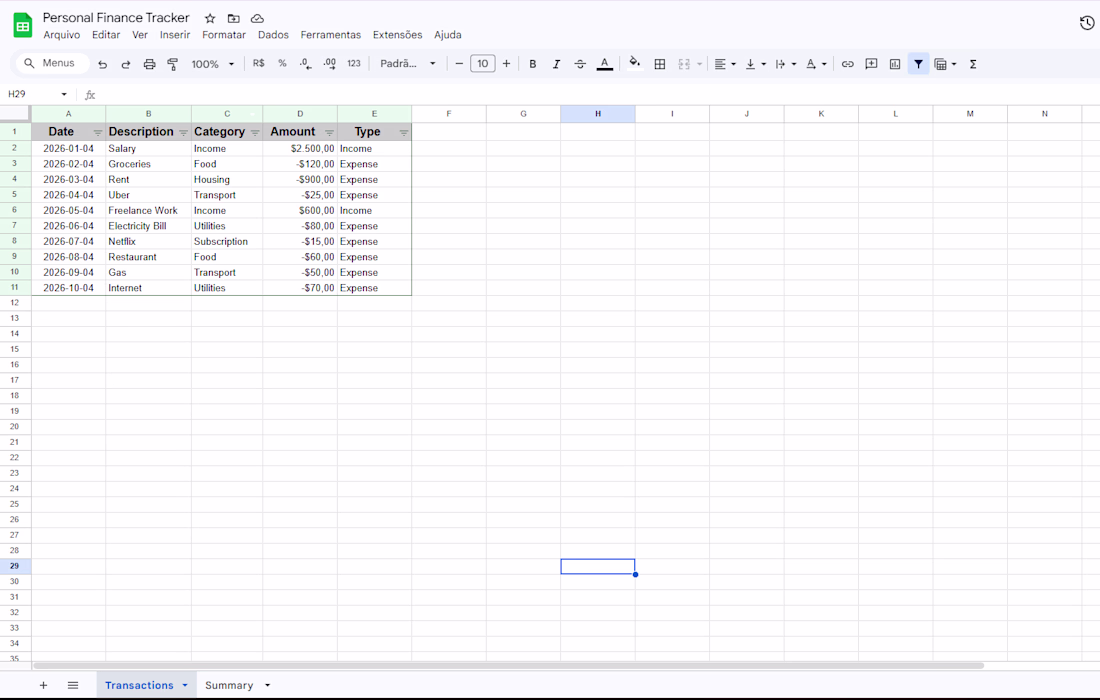Toggle Strikethrough formatting

click(x=580, y=64)
